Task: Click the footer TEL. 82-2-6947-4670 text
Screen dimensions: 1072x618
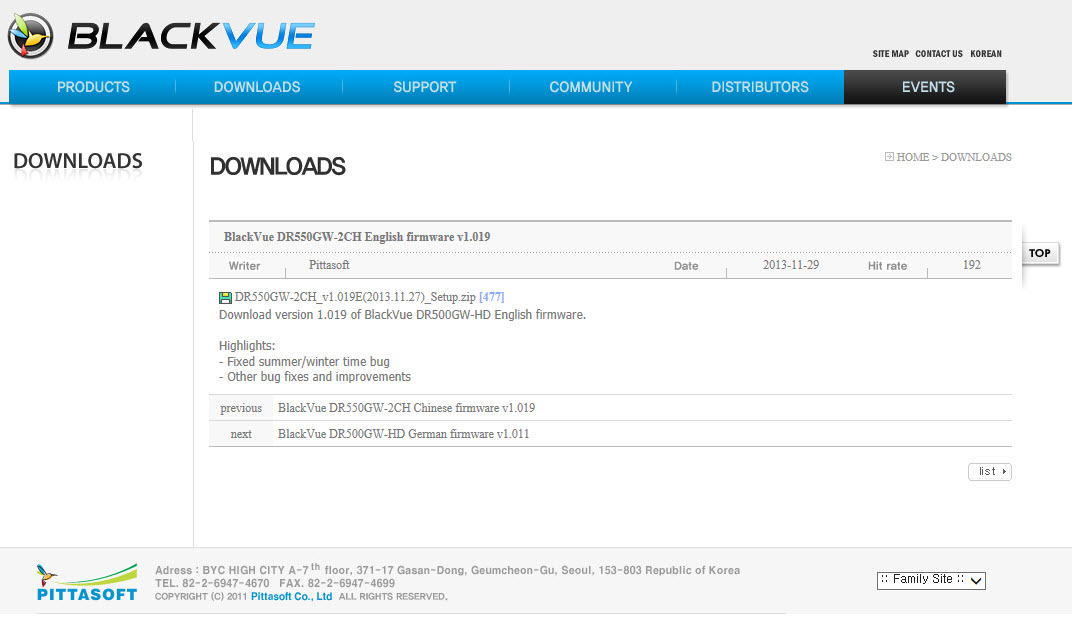Action: point(212,584)
